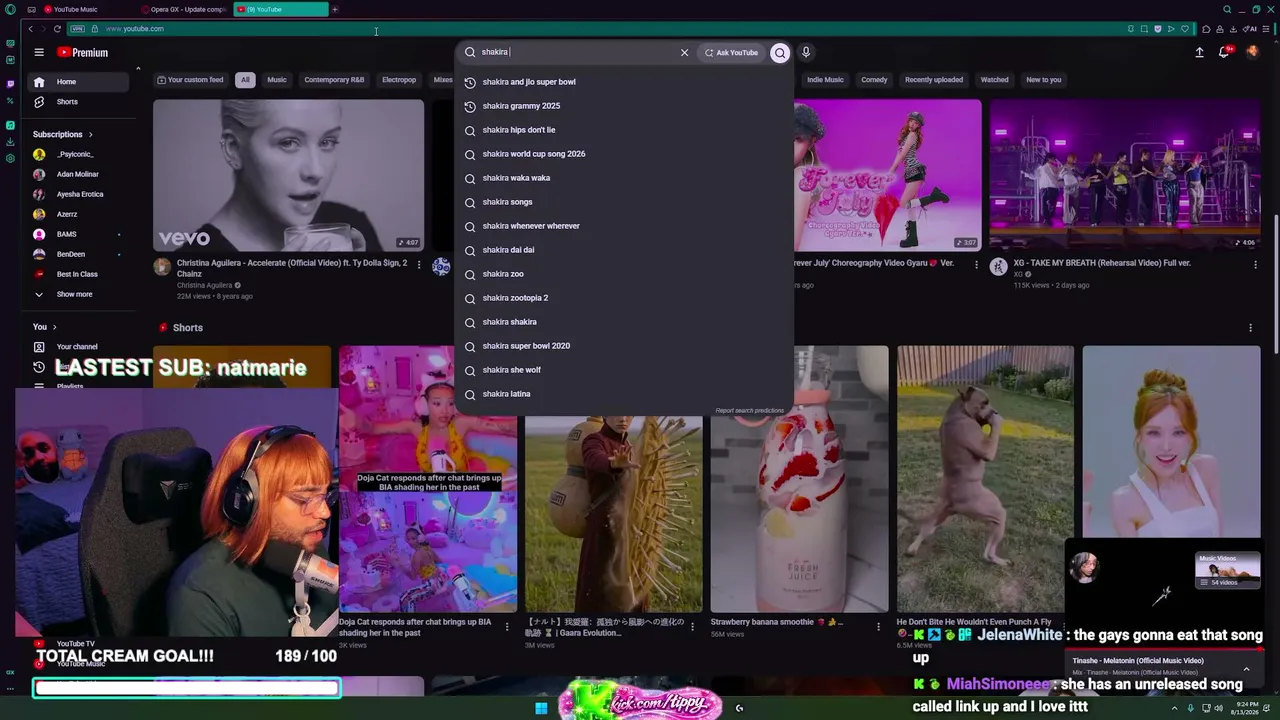This screenshot has height=720, width=1280.
Task: Select the Recently uploaded filter chip
Action: 934,80
